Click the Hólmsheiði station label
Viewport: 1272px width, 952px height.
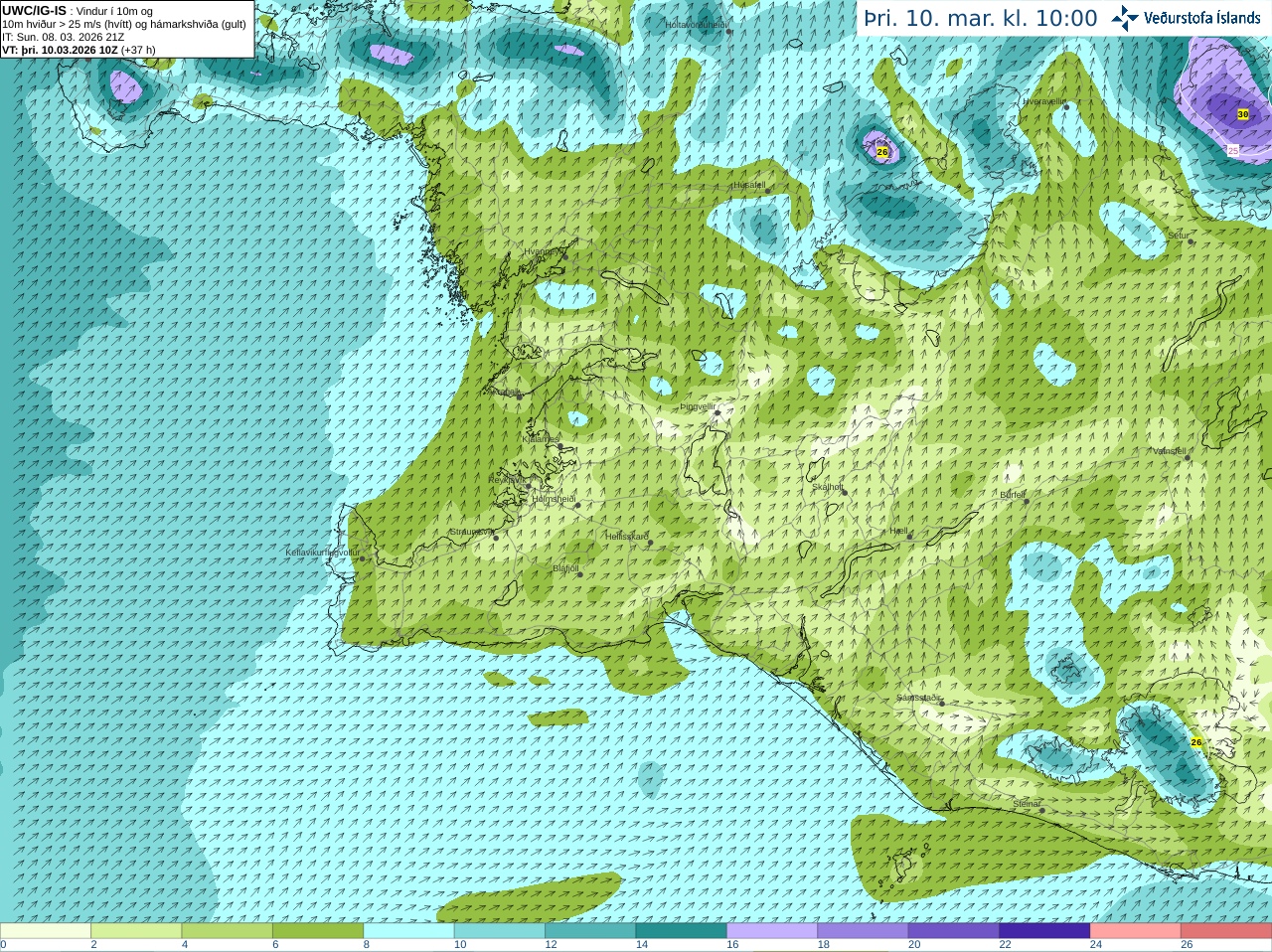coord(554,499)
